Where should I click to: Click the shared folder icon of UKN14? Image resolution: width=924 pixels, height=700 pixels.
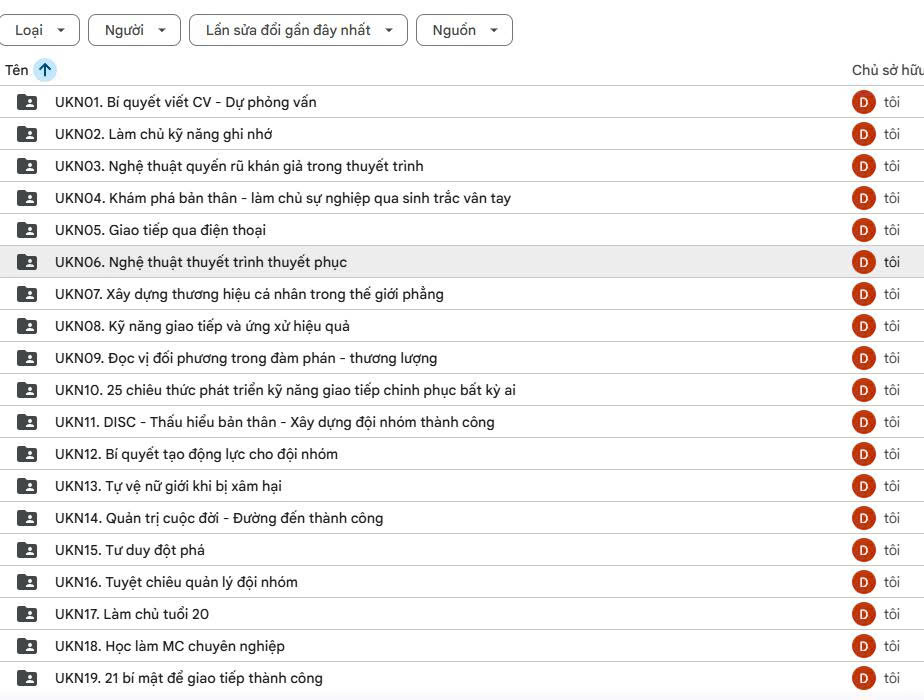(27, 518)
